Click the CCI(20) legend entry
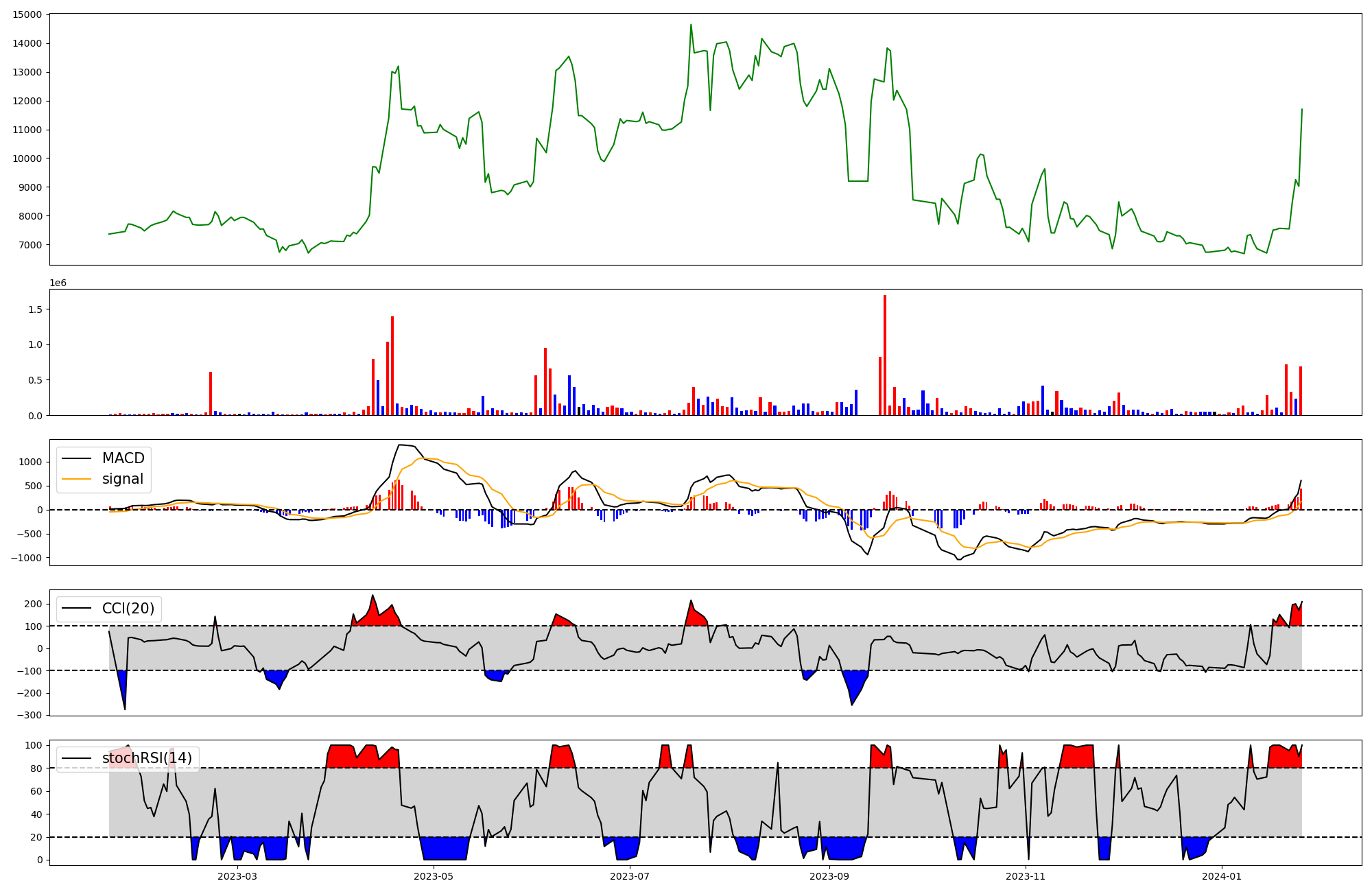Screen dimensions: 1372x892 (x=128, y=609)
